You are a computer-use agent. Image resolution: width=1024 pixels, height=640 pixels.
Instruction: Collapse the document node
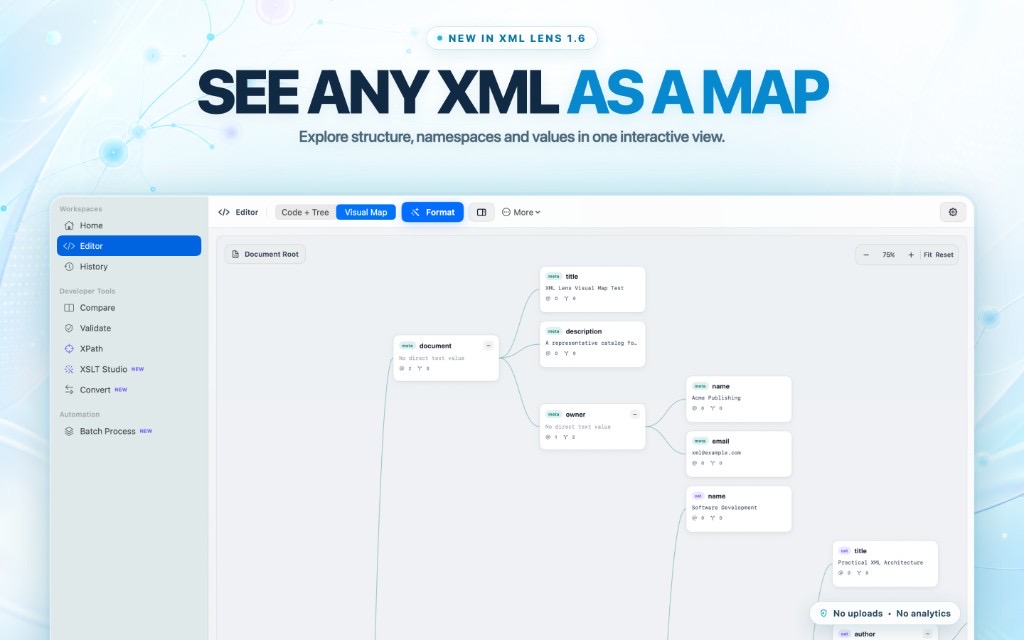pyautogui.click(x=488, y=345)
